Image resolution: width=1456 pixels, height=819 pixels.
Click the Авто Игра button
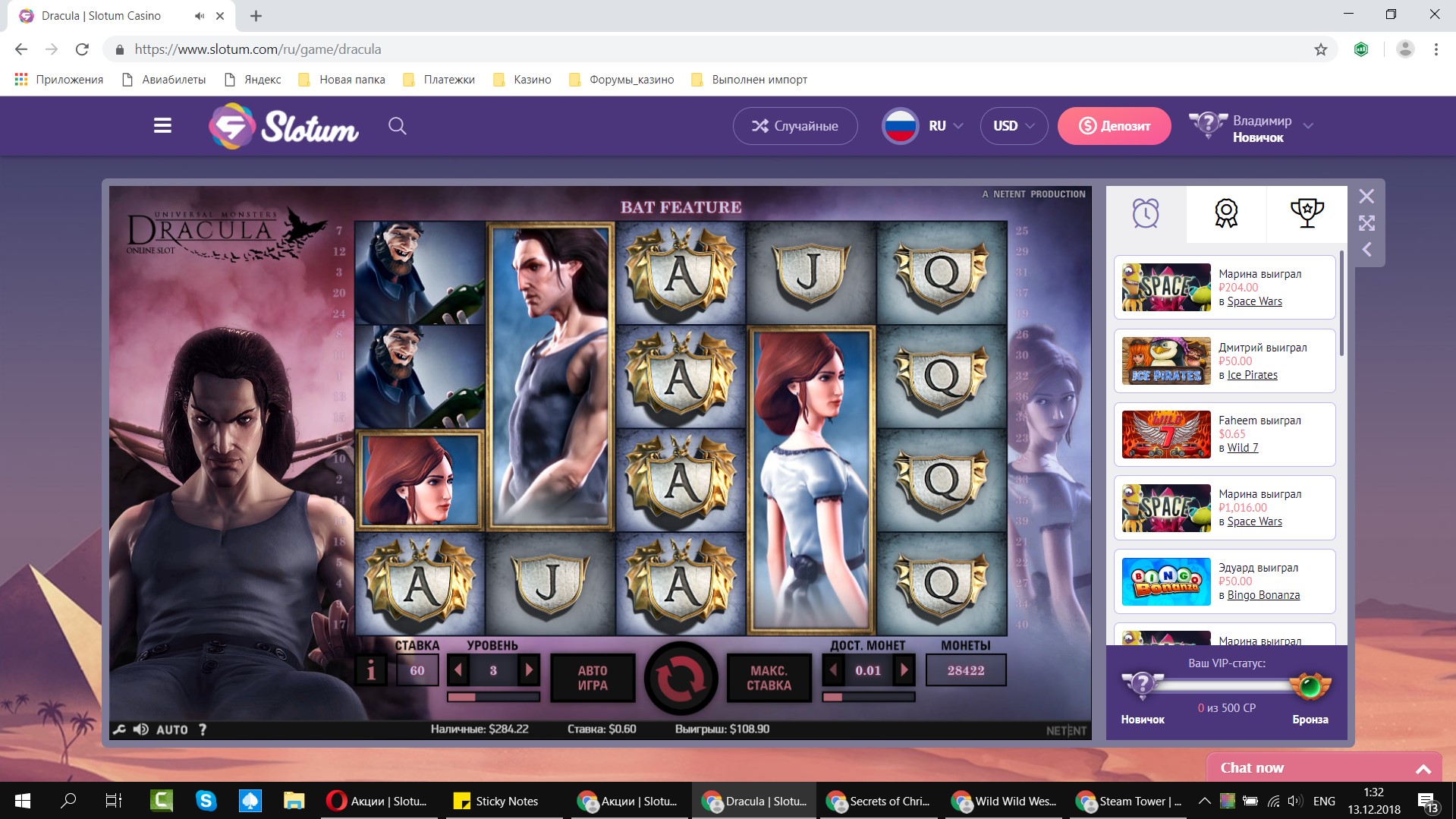pos(593,678)
